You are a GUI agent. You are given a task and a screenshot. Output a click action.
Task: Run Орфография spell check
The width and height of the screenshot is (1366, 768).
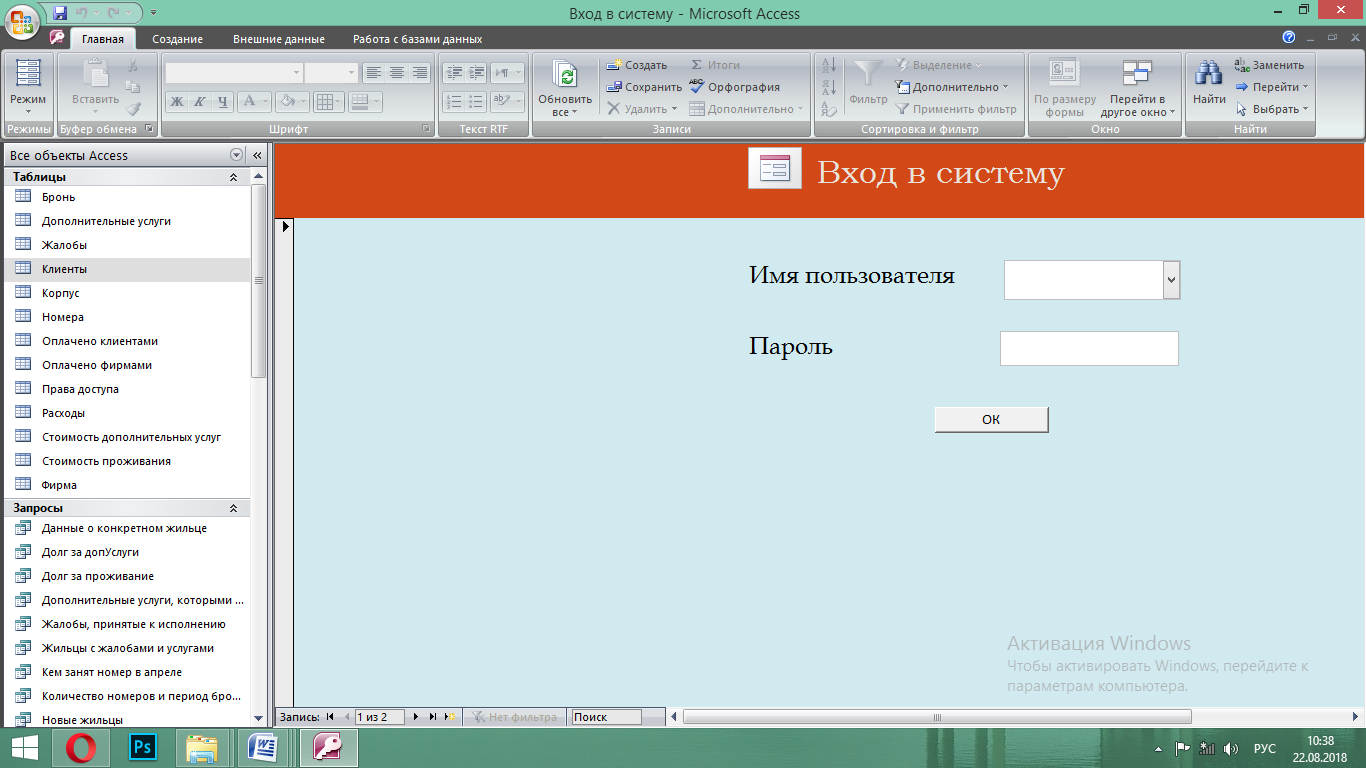point(735,87)
